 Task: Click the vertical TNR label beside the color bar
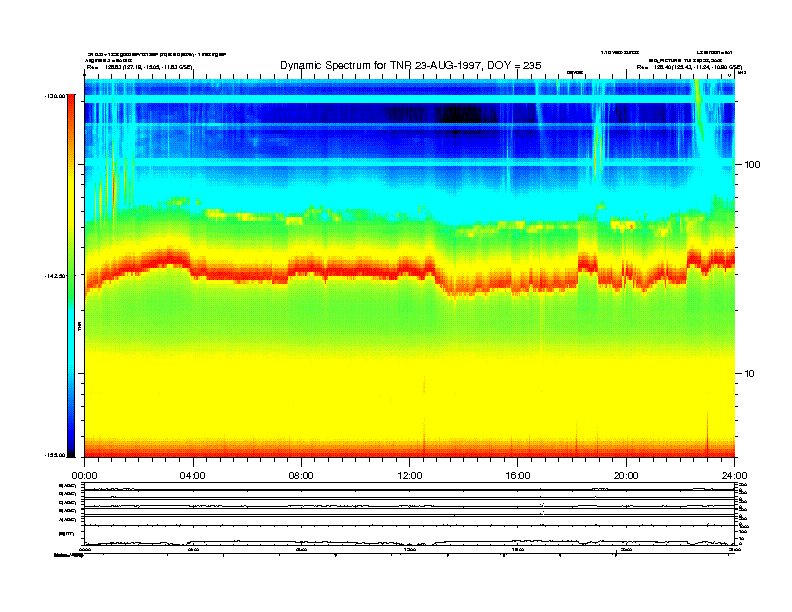79,326
